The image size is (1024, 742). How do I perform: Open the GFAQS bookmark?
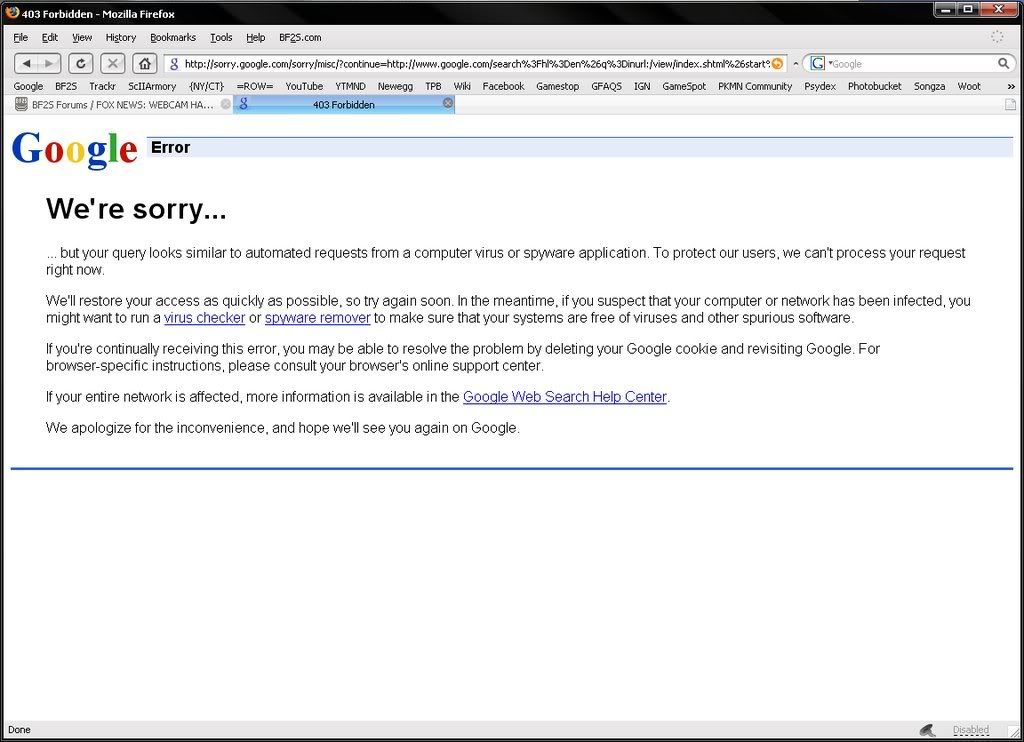point(606,86)
